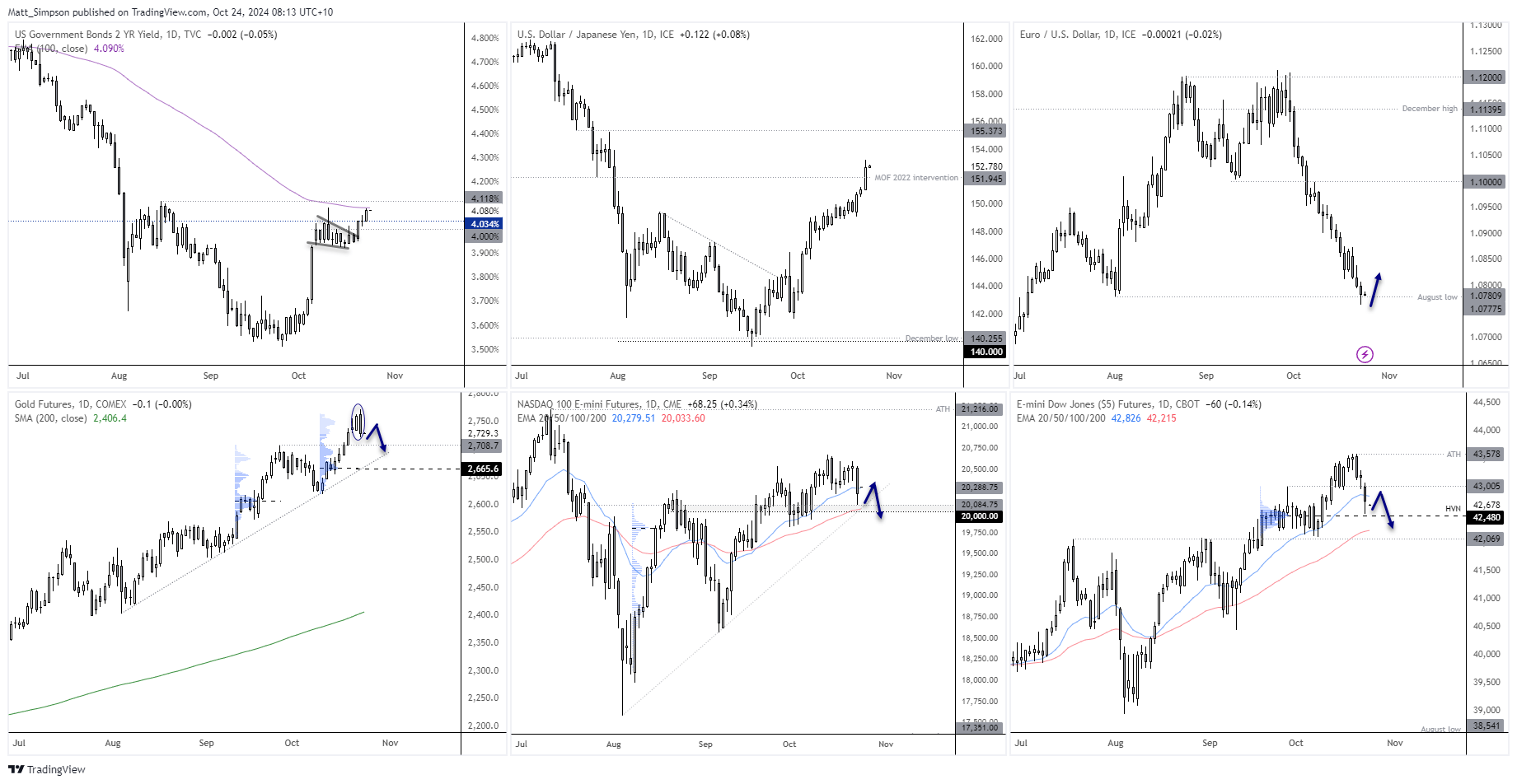Click the blue 4.034% current yield label
Viewport: 1517px width, 784px height.
pos(485,224)
